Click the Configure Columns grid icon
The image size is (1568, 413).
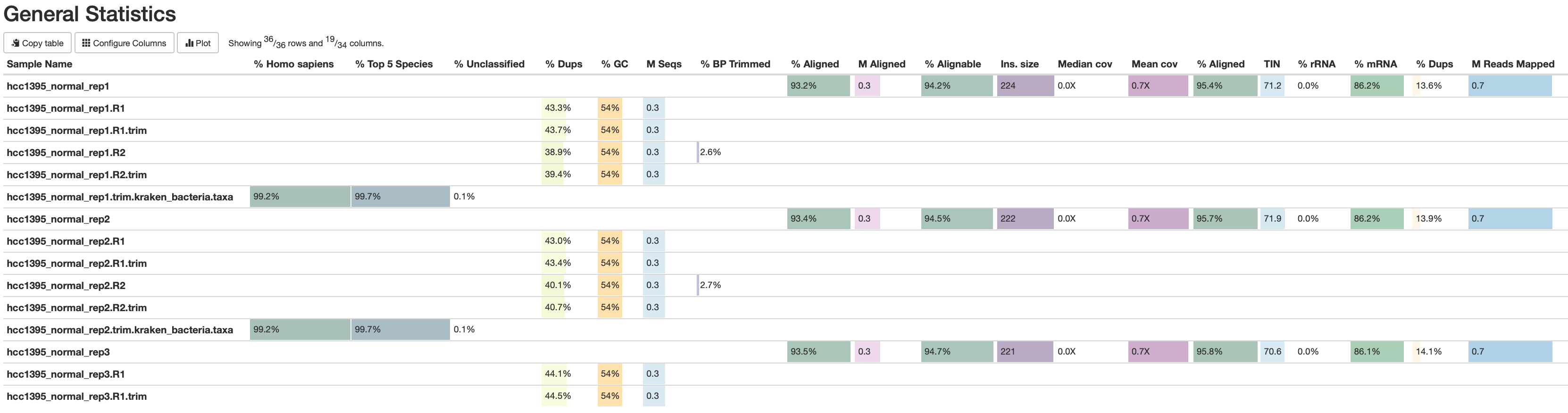coord(86,43)
